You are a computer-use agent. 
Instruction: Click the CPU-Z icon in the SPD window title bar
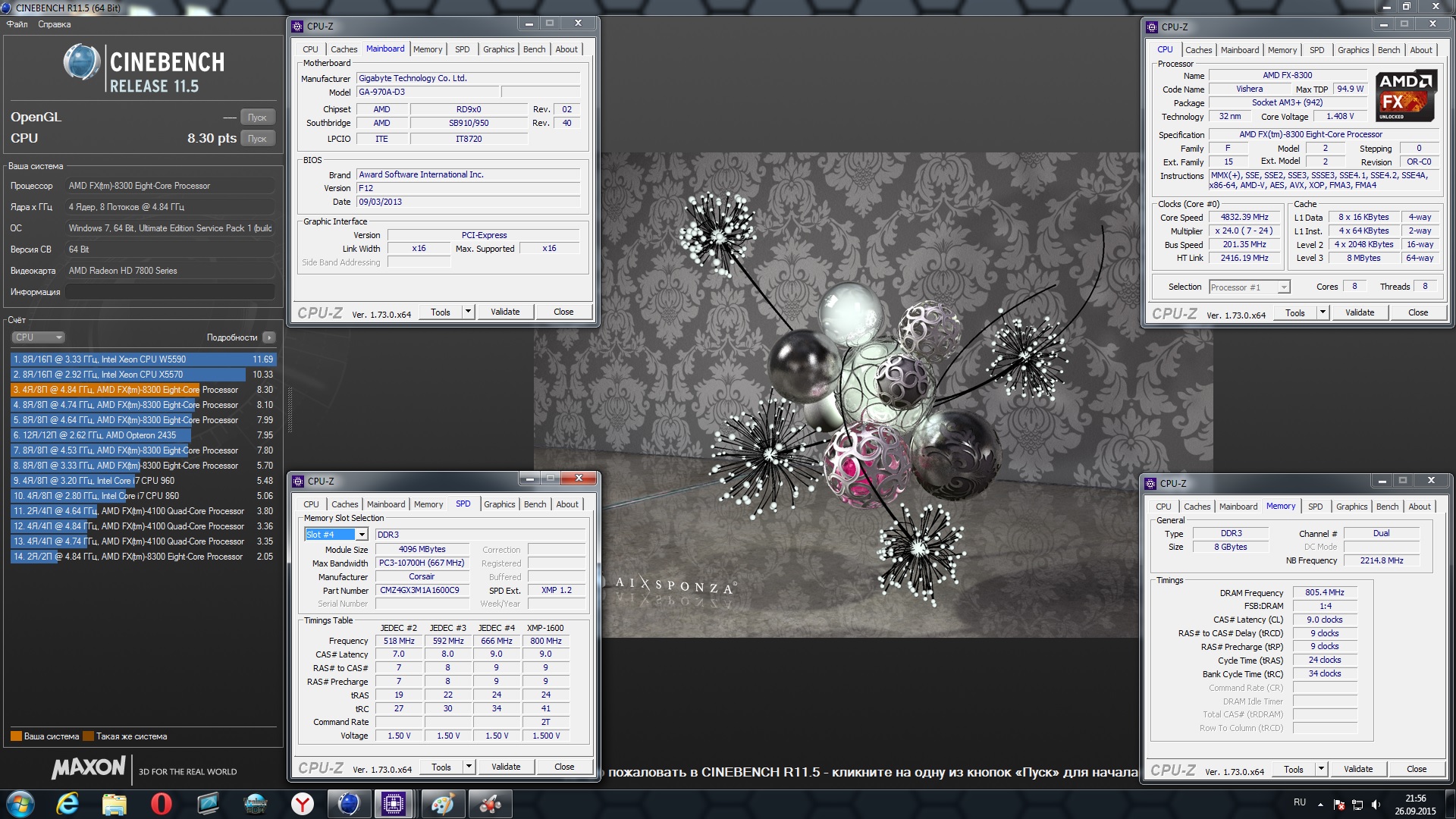298,481
